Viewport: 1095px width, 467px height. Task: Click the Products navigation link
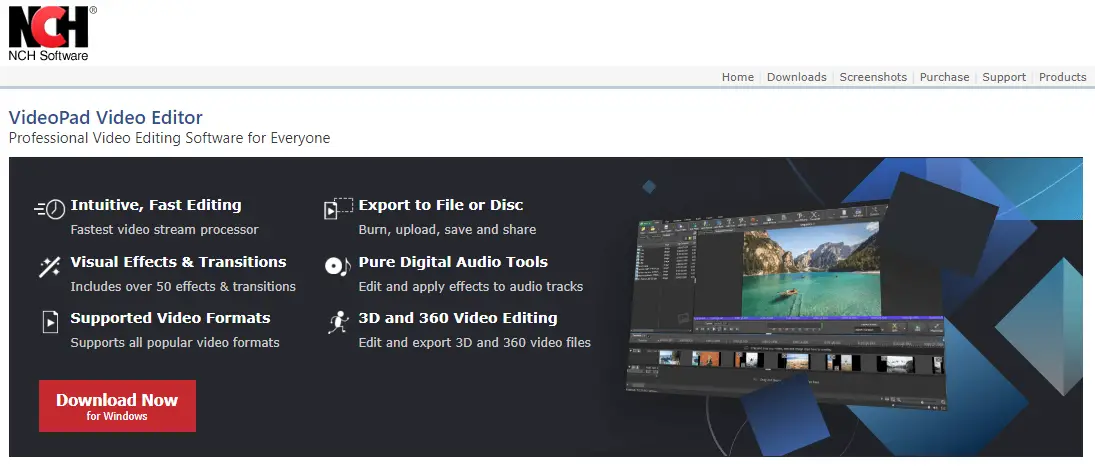(x=1062, y=77)
